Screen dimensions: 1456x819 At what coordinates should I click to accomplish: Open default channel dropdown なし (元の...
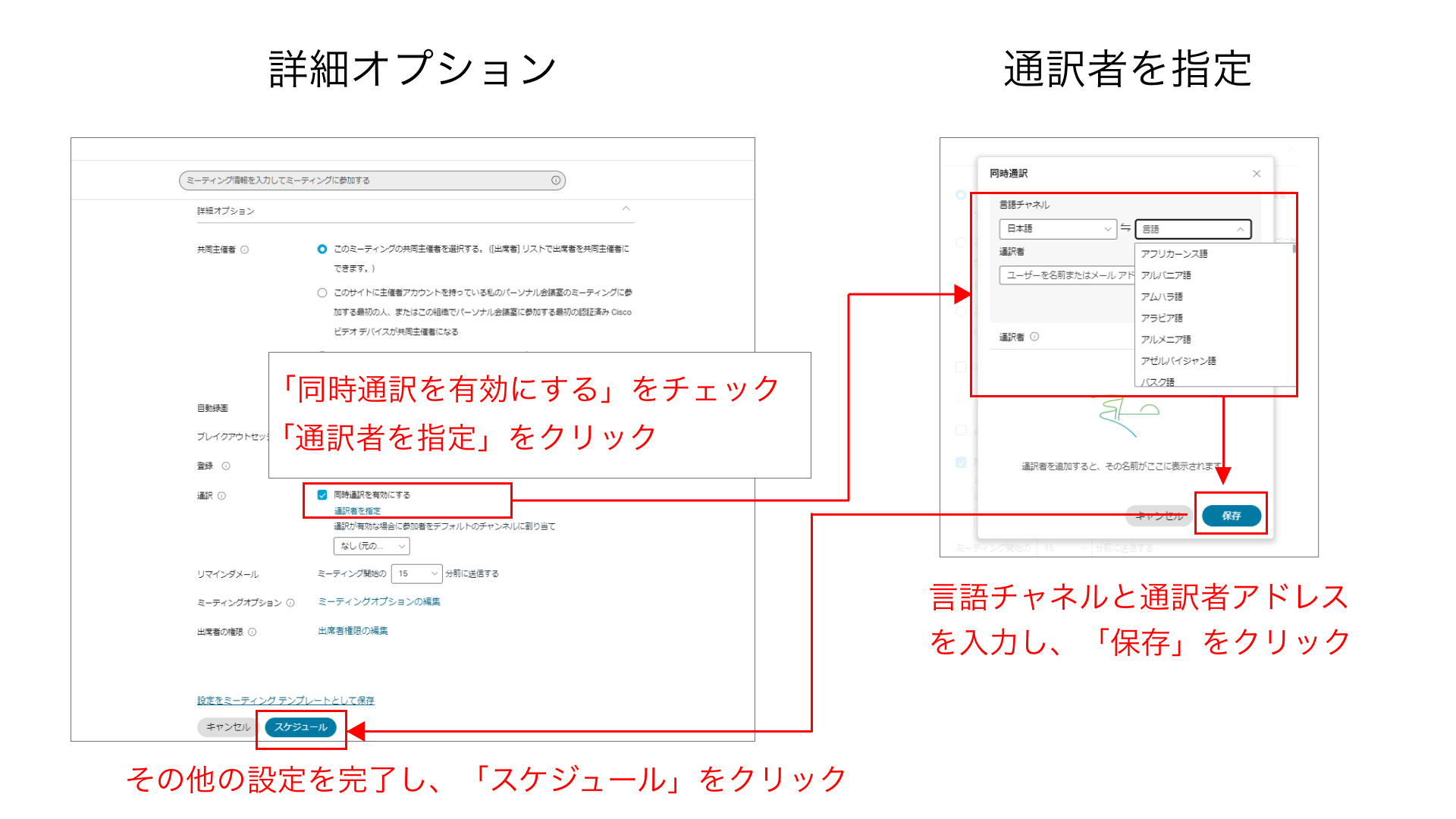pos(372,546)
